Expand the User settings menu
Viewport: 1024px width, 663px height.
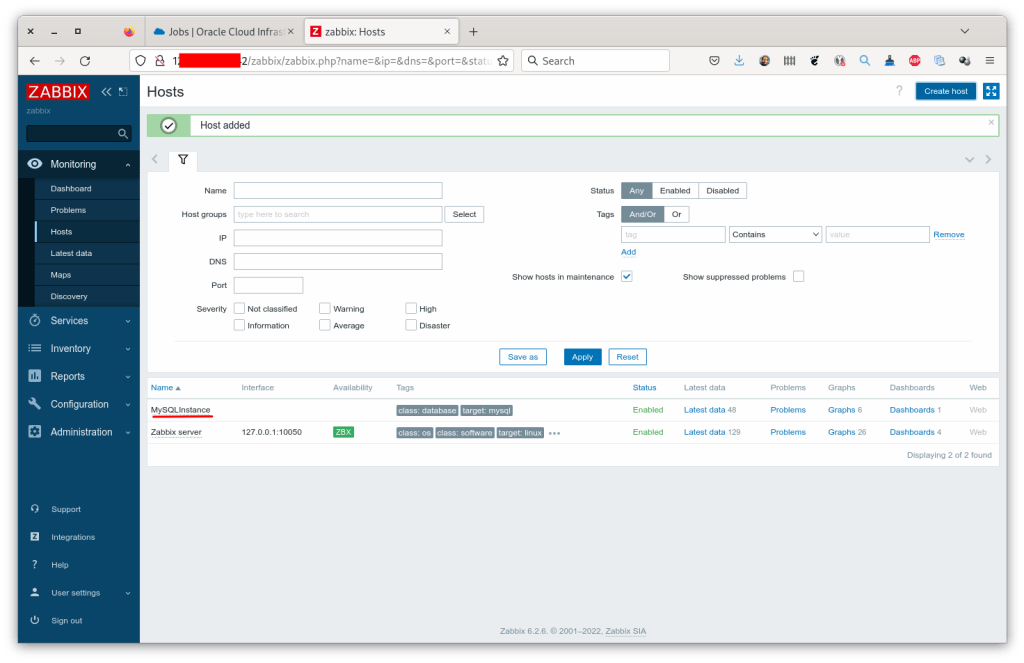pyautogui.click(x=79, y=592)
